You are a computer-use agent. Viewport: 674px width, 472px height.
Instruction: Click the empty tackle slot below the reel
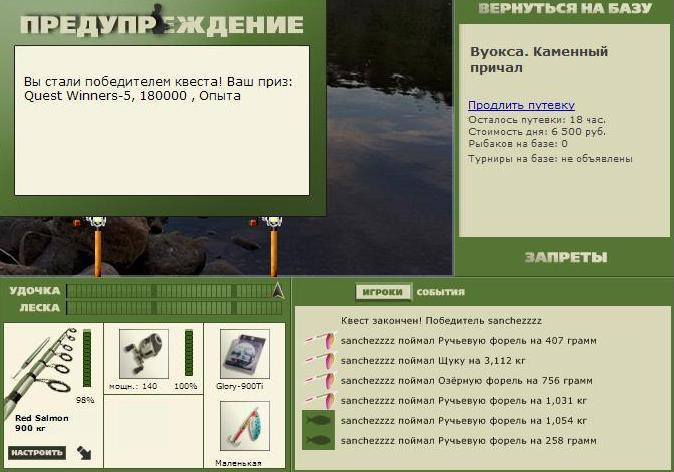point(153,431)
